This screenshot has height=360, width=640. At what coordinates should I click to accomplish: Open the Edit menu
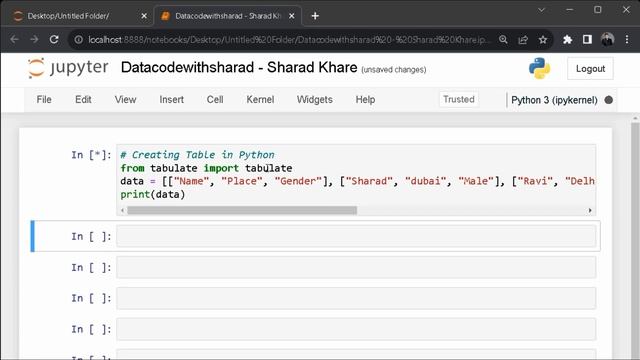click(83, 100)
